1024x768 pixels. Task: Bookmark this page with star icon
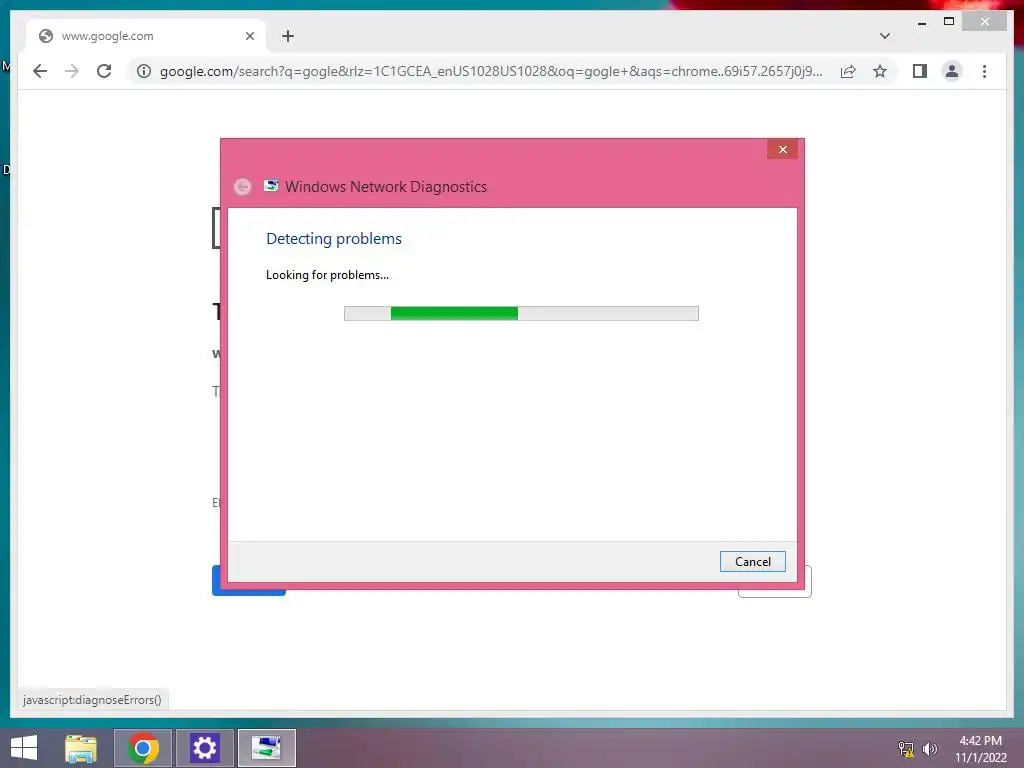click(880, 71)
